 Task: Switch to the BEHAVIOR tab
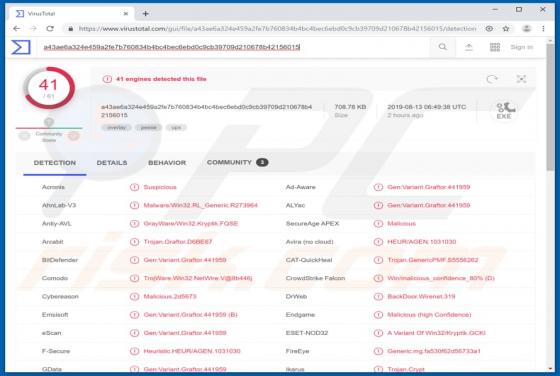167,163
